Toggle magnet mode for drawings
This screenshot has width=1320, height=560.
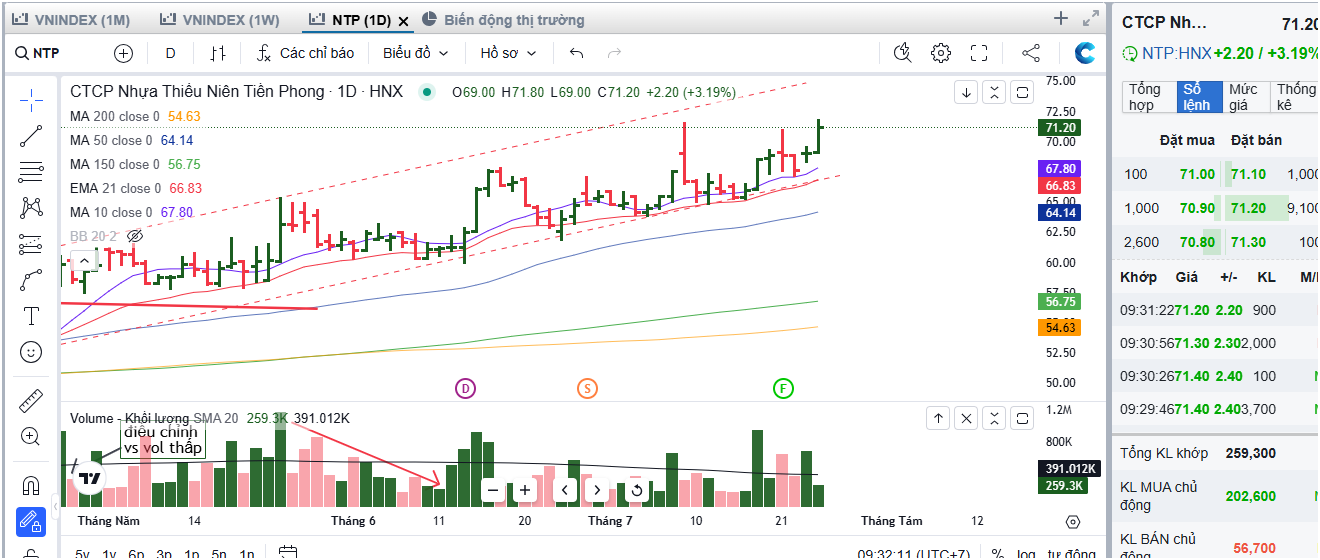pyautogui.click(x=31, y=486)
